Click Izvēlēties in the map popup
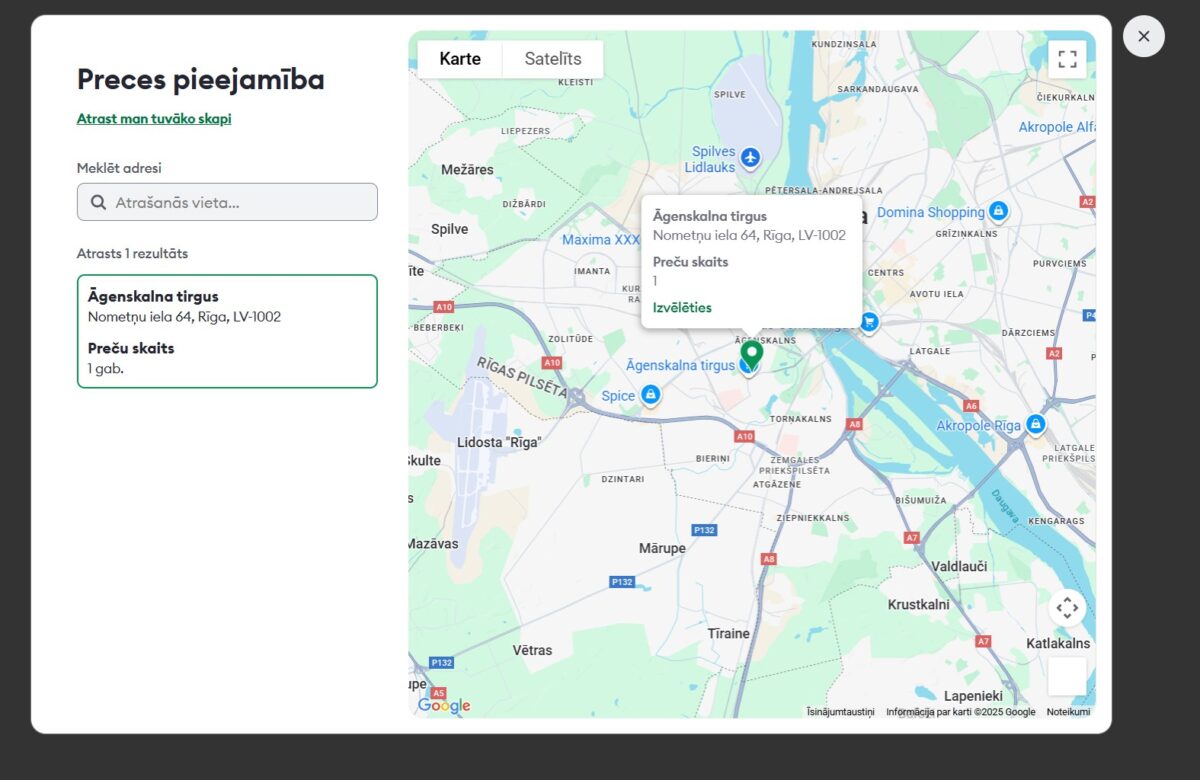The width and height of the screenshot is (1200, 780). point(682,307)
